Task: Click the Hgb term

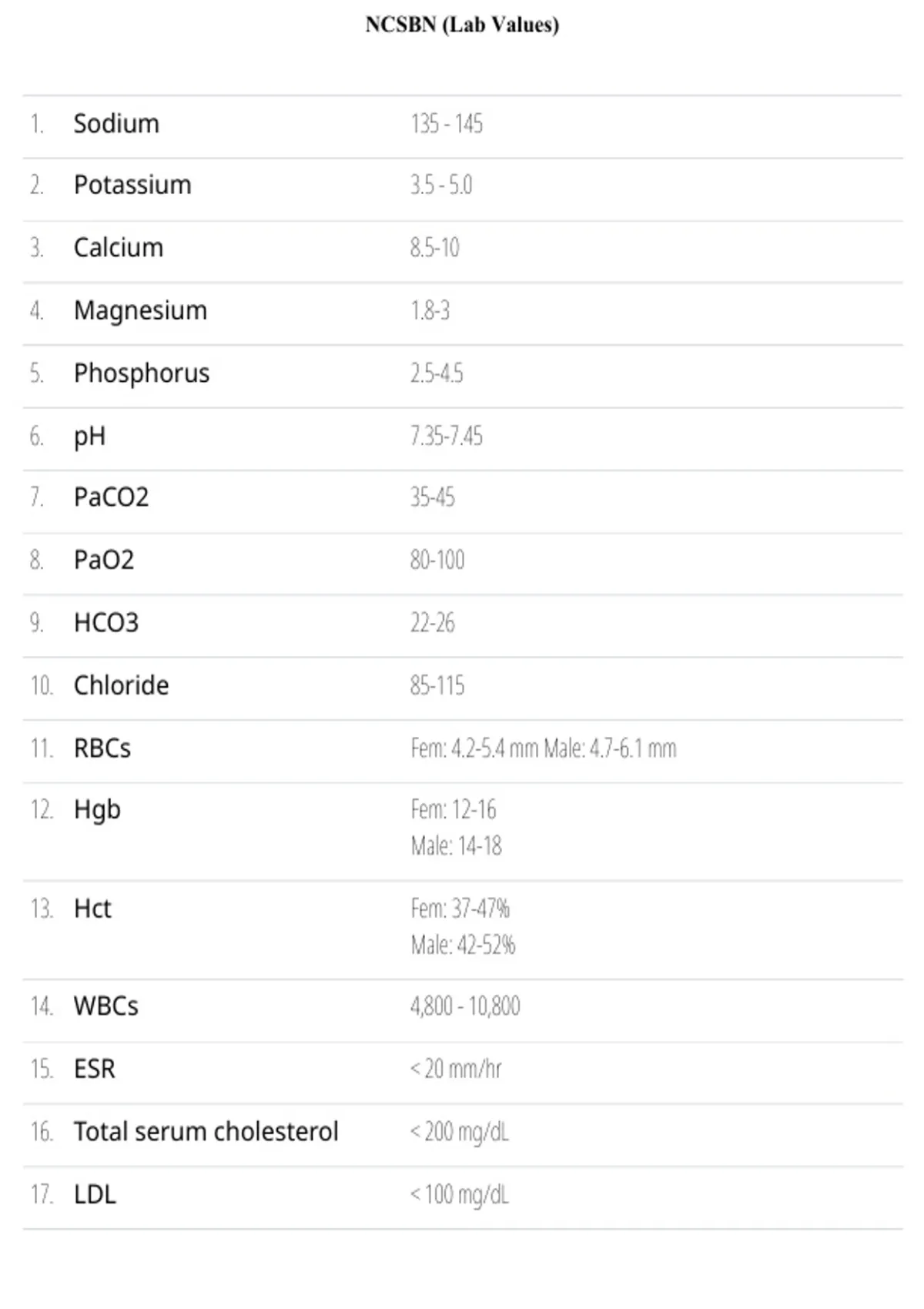Action: tap(97, 811)
